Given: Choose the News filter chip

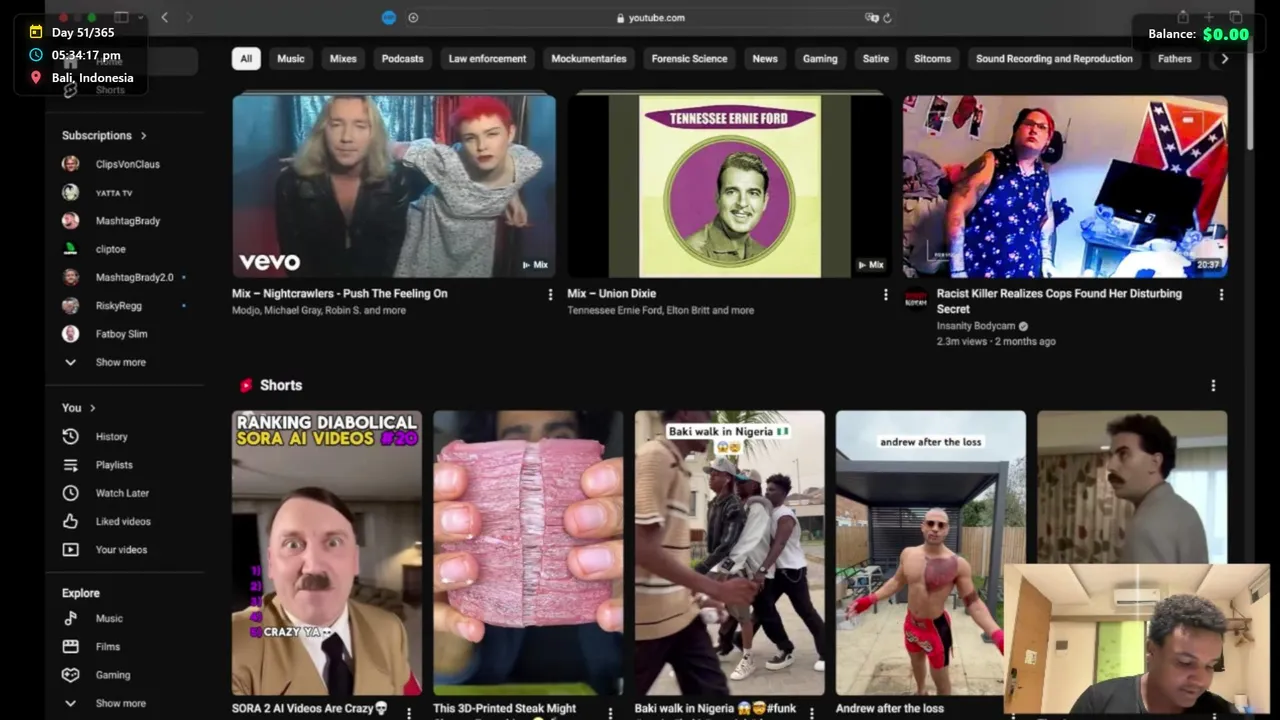Looking at the screenshot, I should click(x=765, y=59).
